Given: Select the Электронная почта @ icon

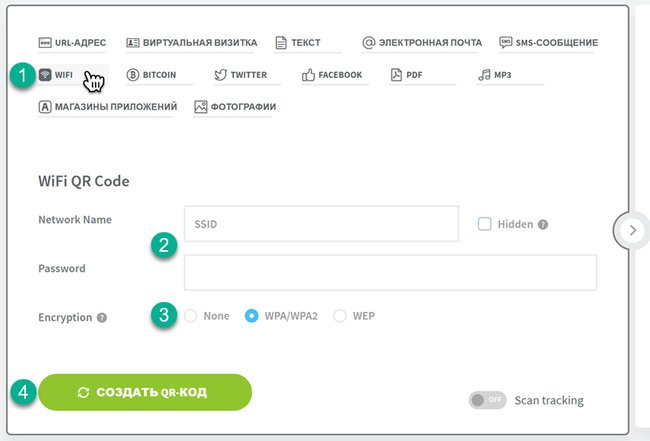Looking at the screenshot, I should pyautogui.click(x=369, y=42).
